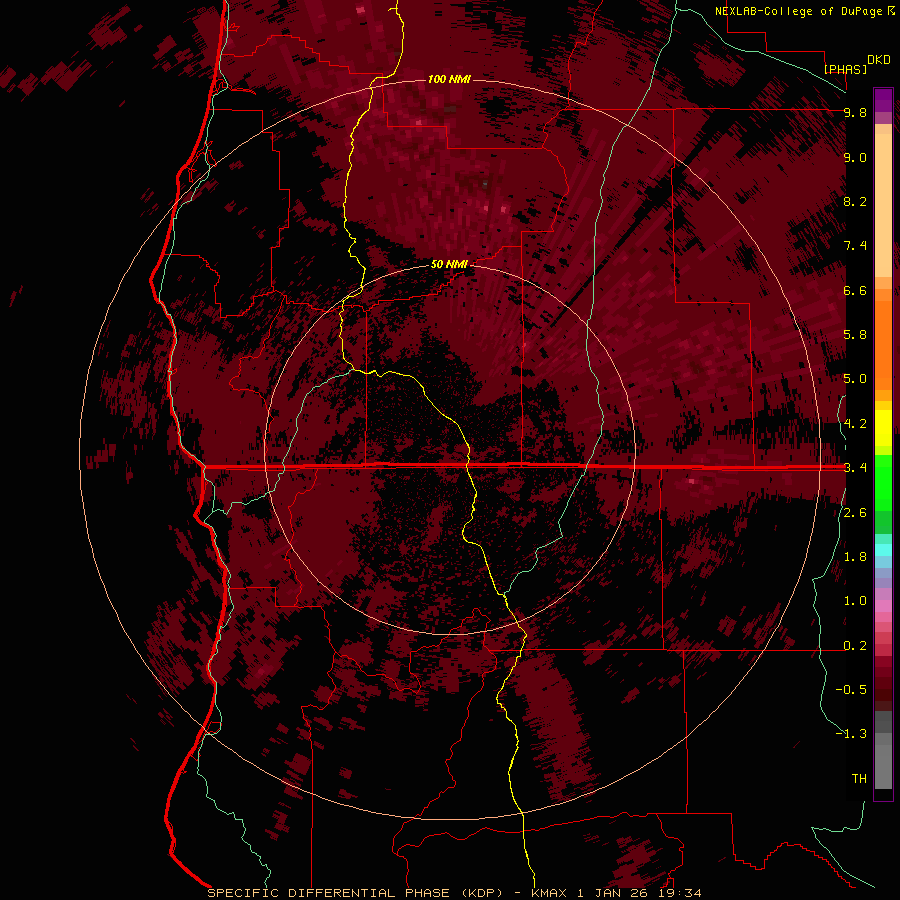Select the 8.2 value on the scale
This screenshot has height=900, width=900.
pyautogui.click(x=855, y=201)
